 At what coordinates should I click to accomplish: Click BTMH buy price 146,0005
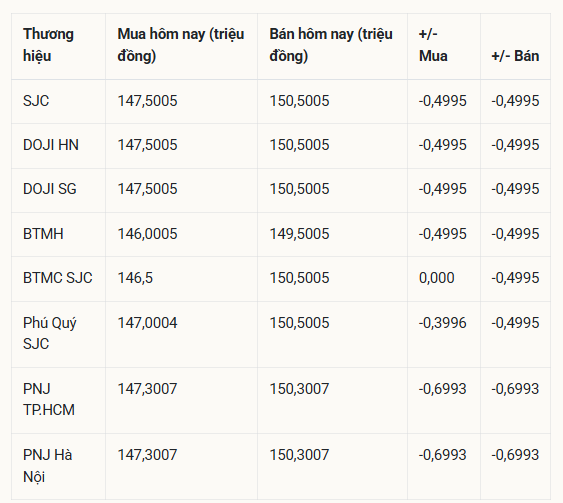(x=148, y=234)
